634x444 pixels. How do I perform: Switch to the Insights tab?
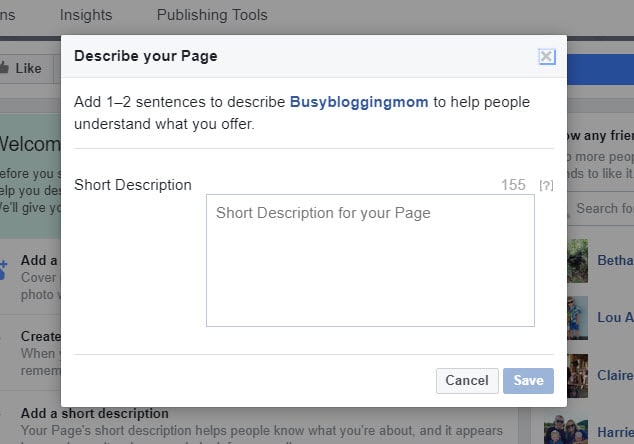point(86,15)
